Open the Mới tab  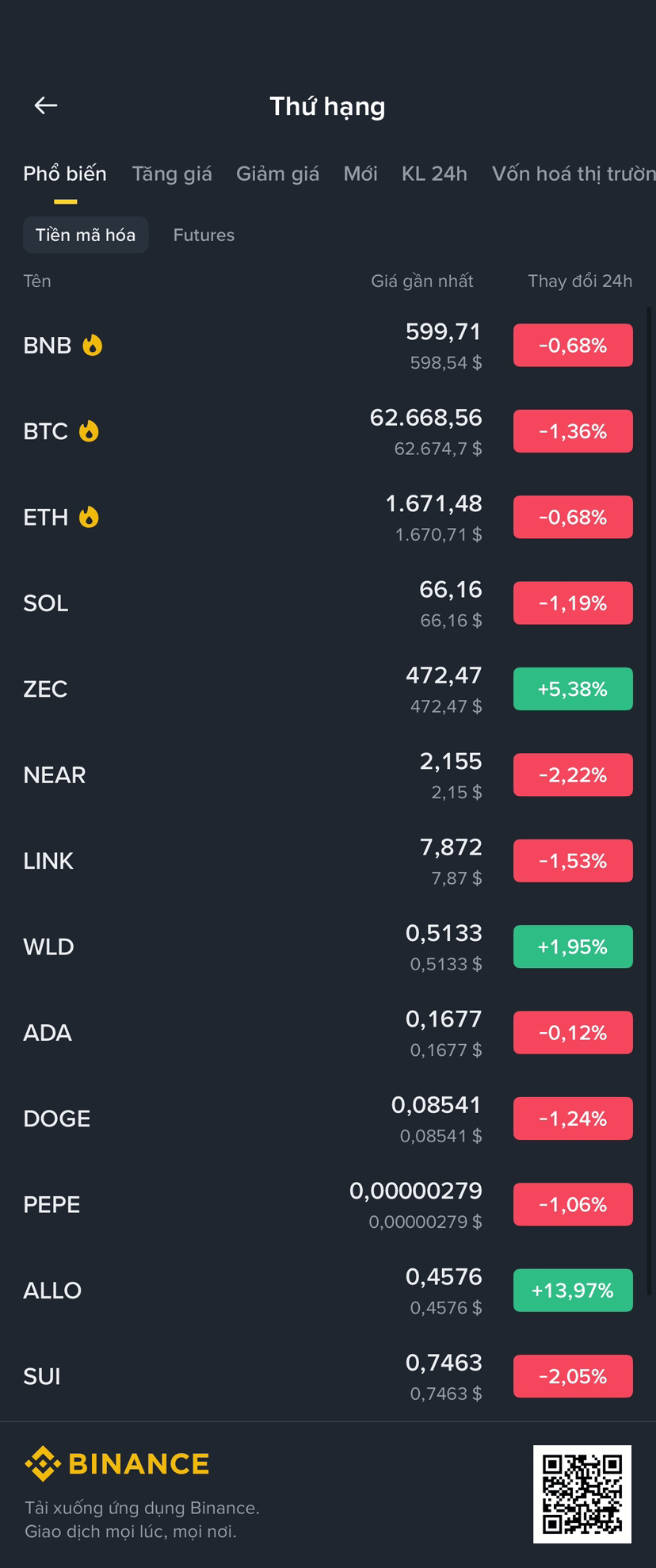pyautogui.click(x=360, y=174)
